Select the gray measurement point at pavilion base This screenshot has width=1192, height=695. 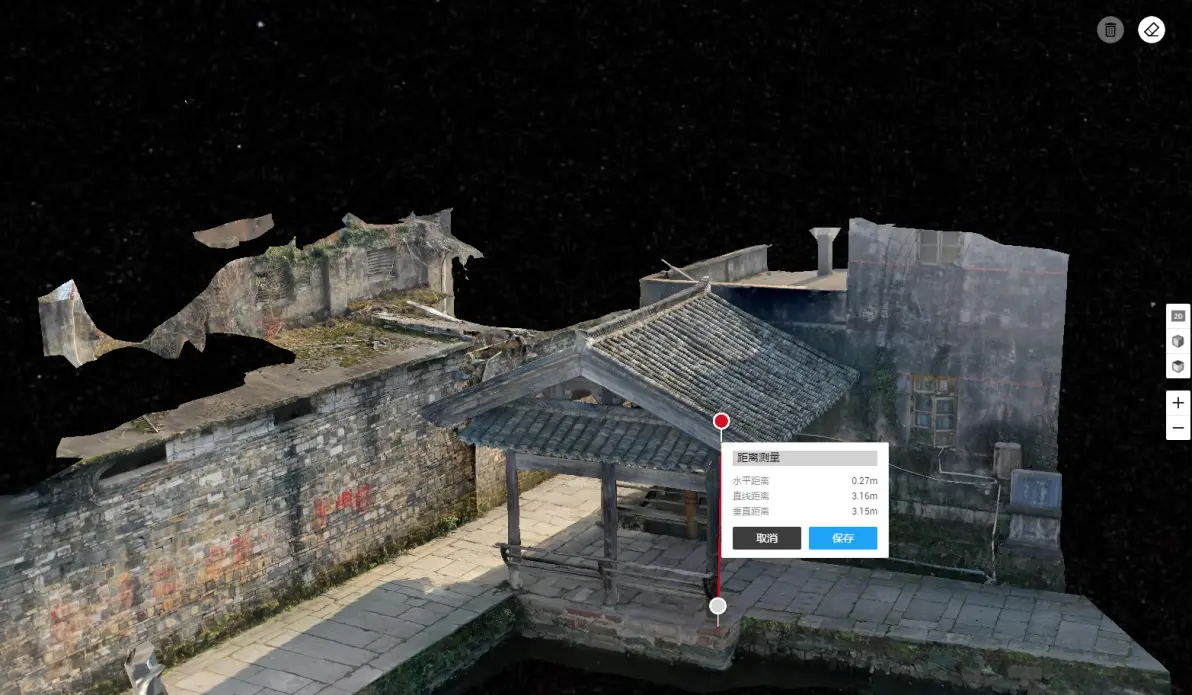click(717, 606)
